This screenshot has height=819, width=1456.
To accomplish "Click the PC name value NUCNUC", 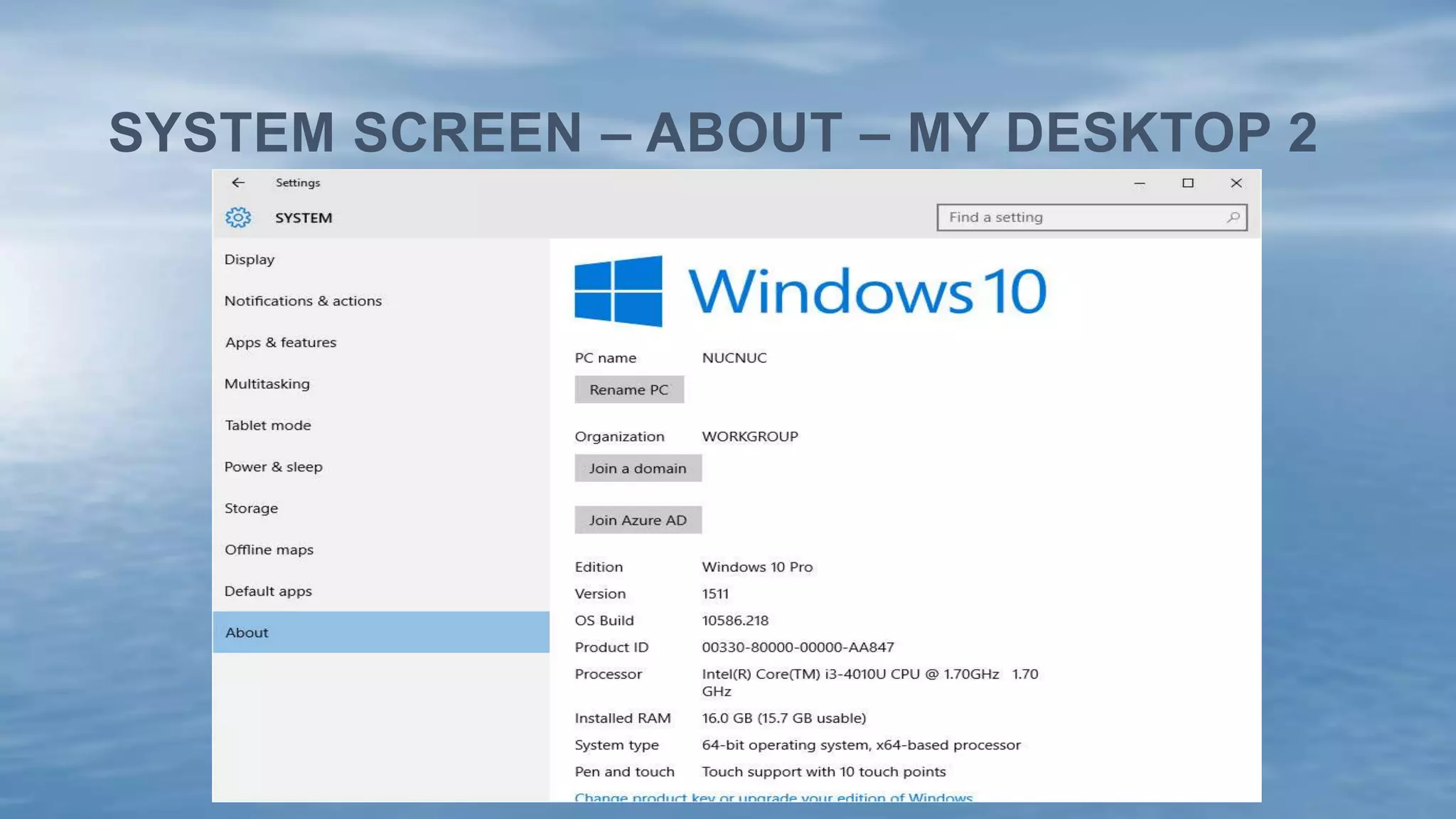I will click(734, 358).
